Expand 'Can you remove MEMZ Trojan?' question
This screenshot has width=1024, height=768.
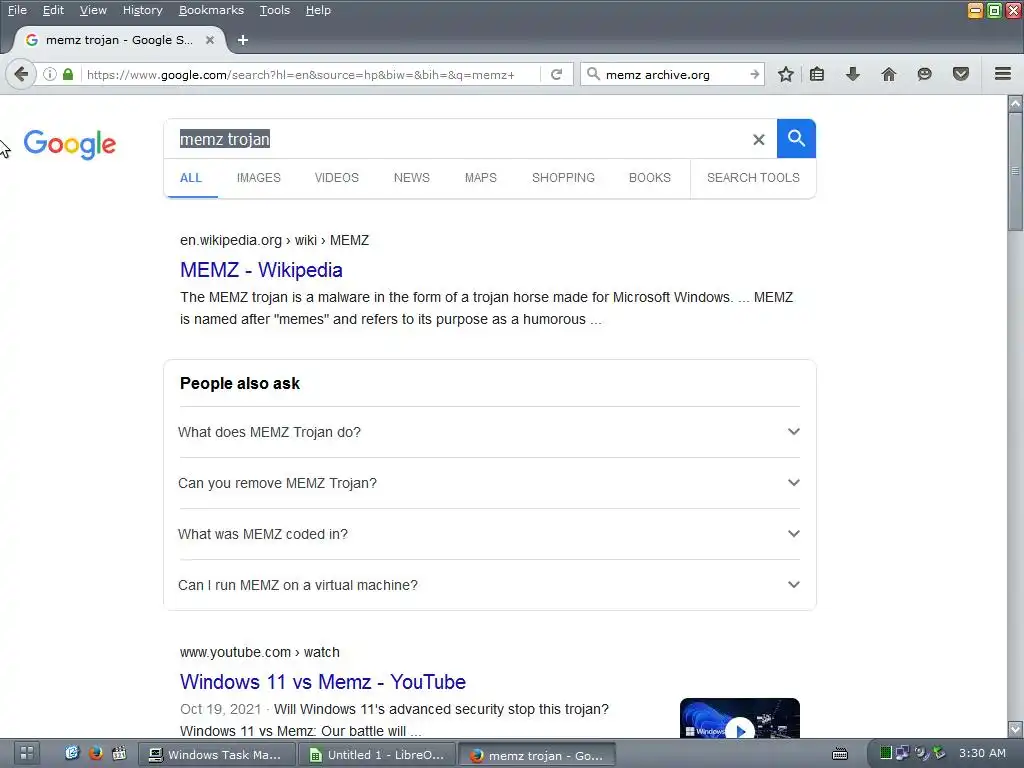click(489, 483)
